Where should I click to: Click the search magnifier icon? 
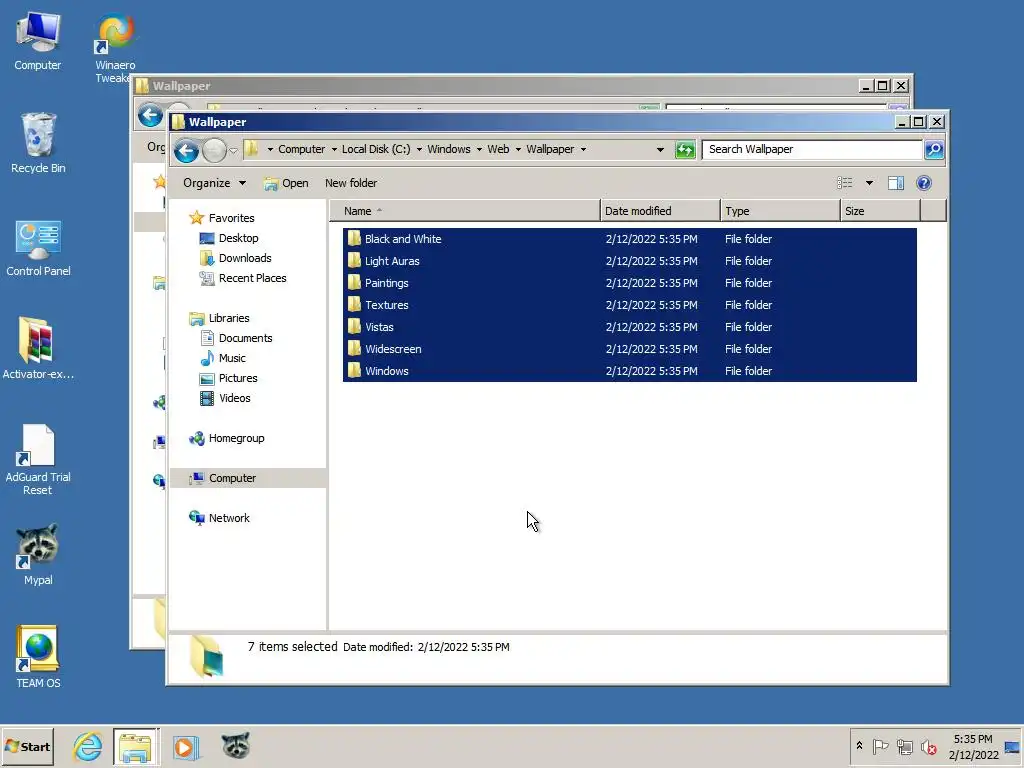click(x=934, y=150)
